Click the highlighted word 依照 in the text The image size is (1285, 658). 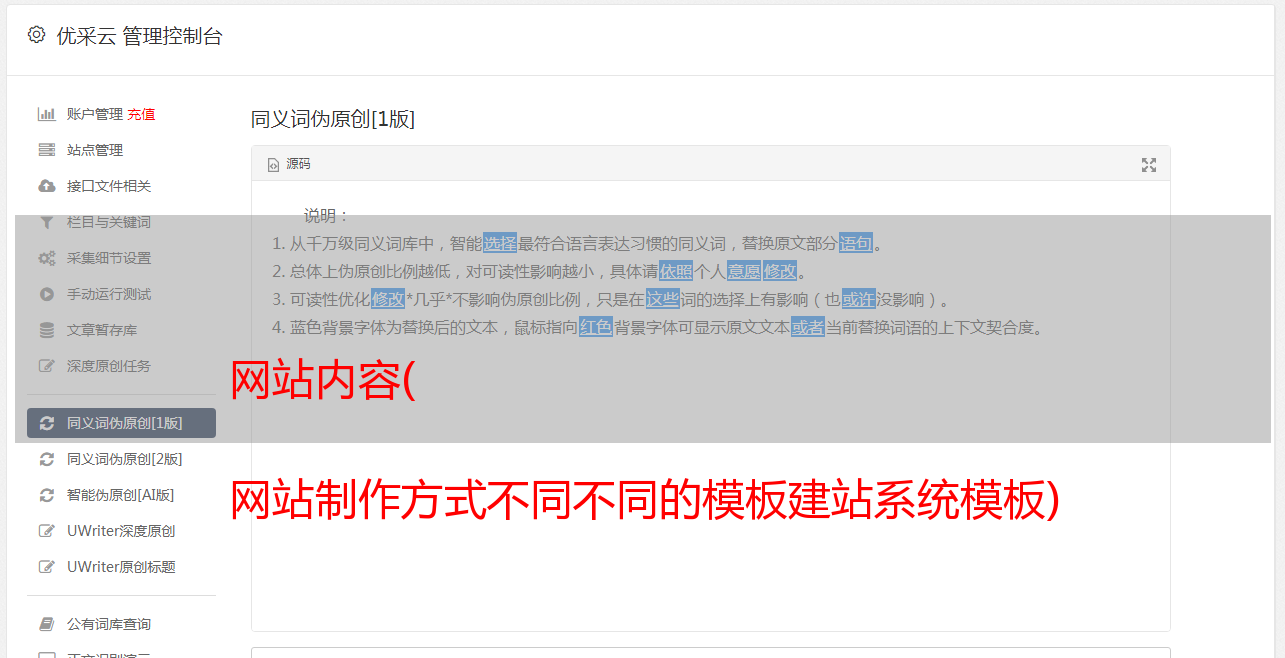[x=676, y=271]
